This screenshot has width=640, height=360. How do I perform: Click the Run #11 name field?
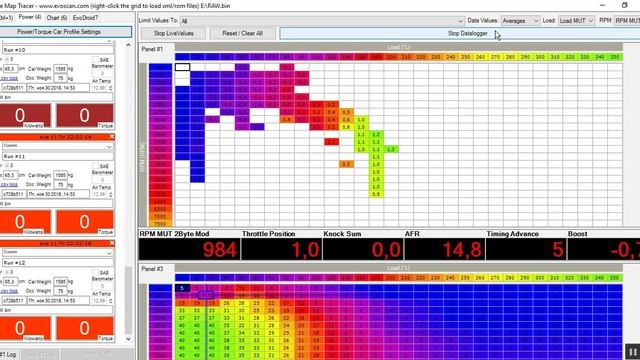[58, 156]
